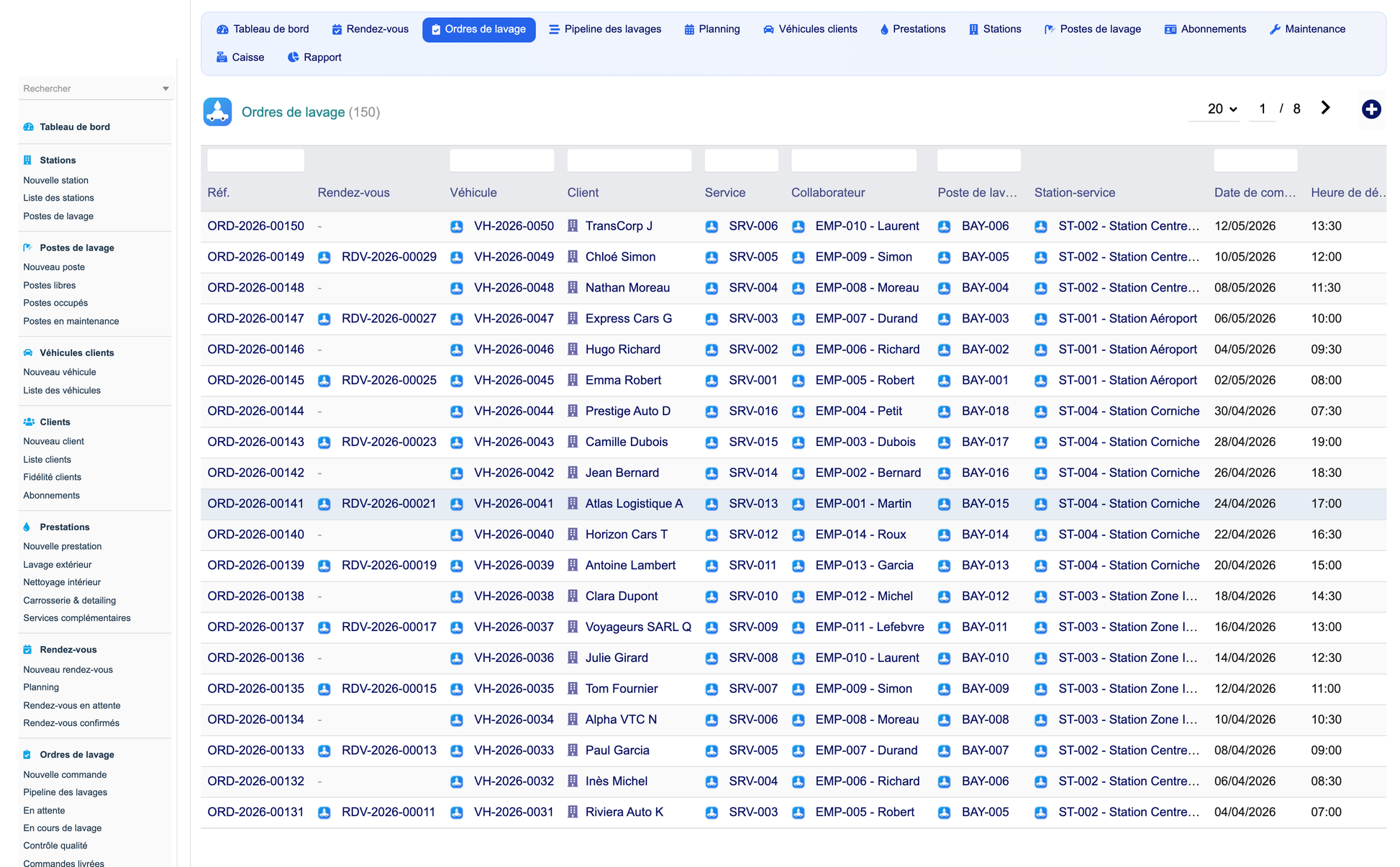Image resolution: width=1400 pixels, height=867 pixels.
Task: Click the Véhicule filter input field
Action: point(502,160)
